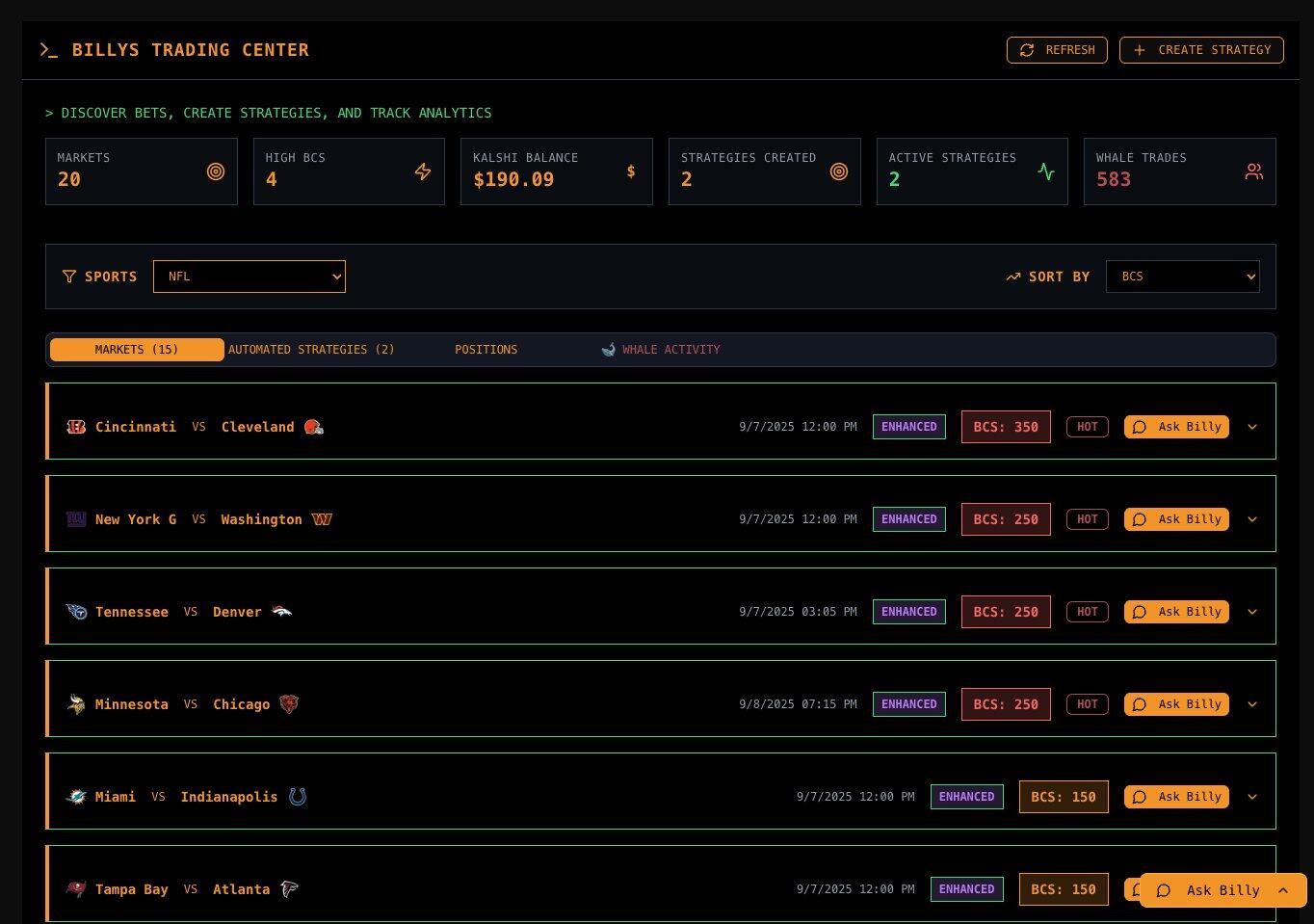The image size is (1314, 924).
Task: Open the Sort By BCS dropdown
Action: pos(1182,277)
